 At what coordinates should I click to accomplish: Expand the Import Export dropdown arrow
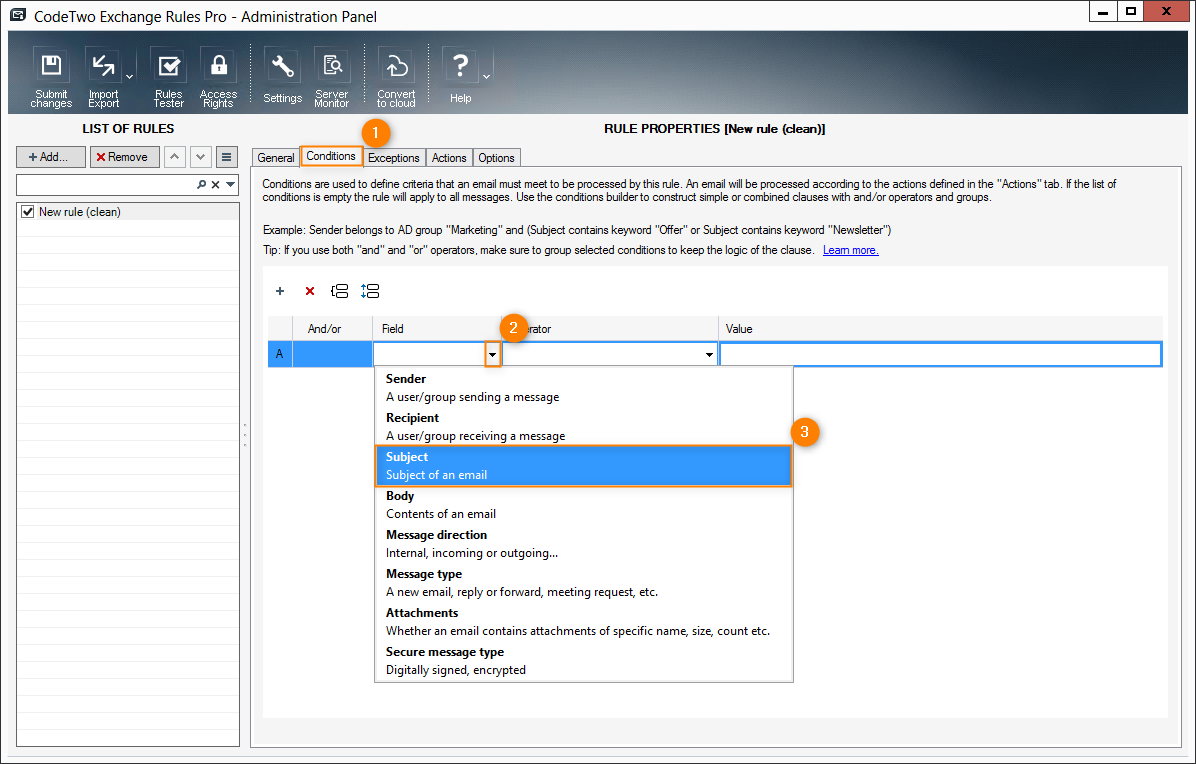[x=130, y=77]
